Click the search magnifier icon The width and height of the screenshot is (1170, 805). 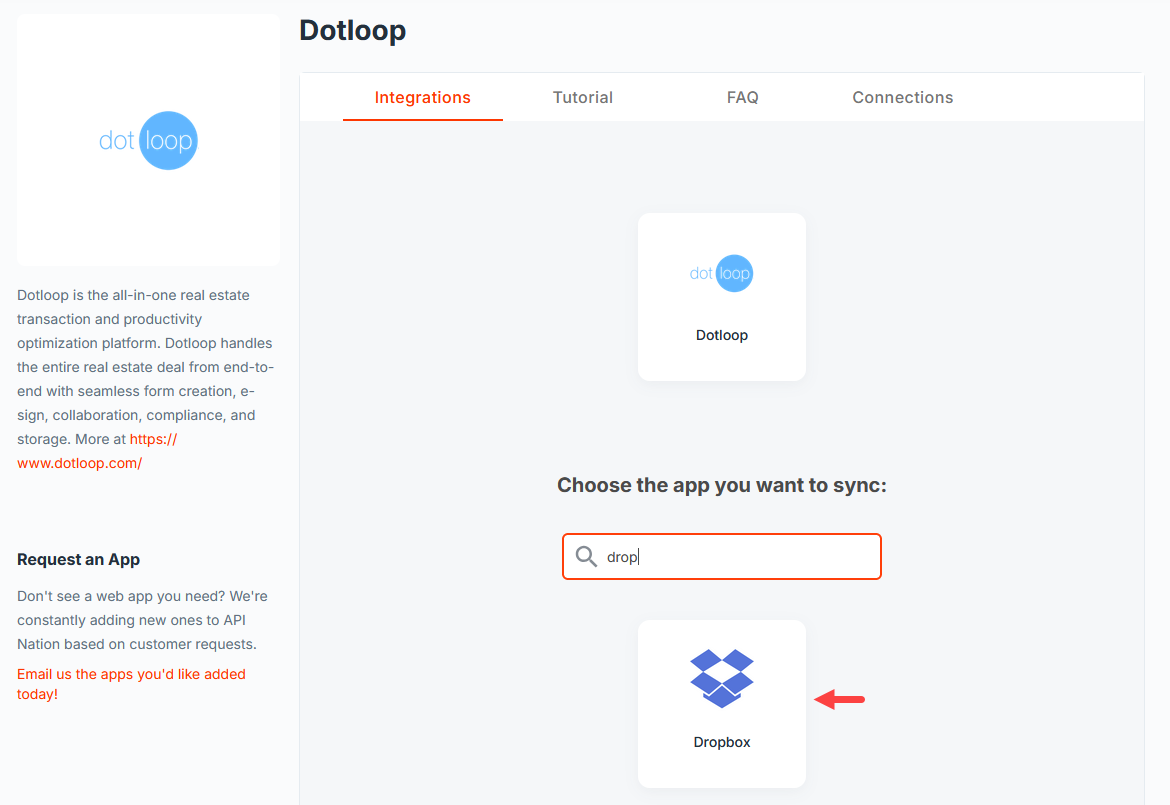[586, 557]
